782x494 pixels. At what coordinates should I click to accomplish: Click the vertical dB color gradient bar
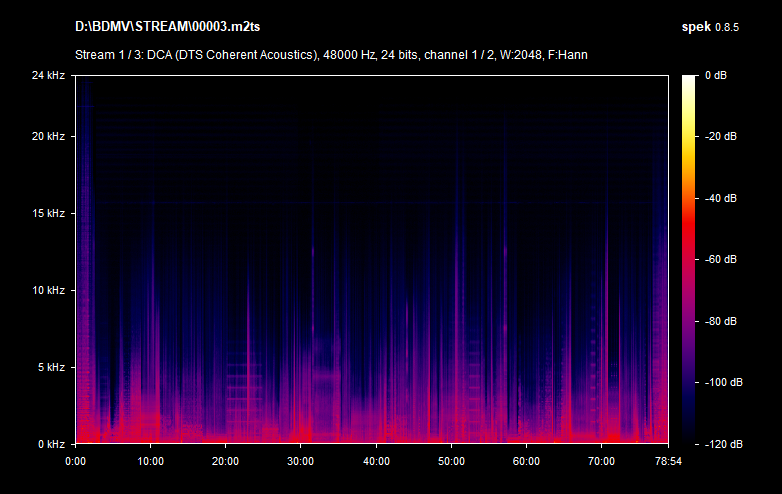[x=690, y=259]
